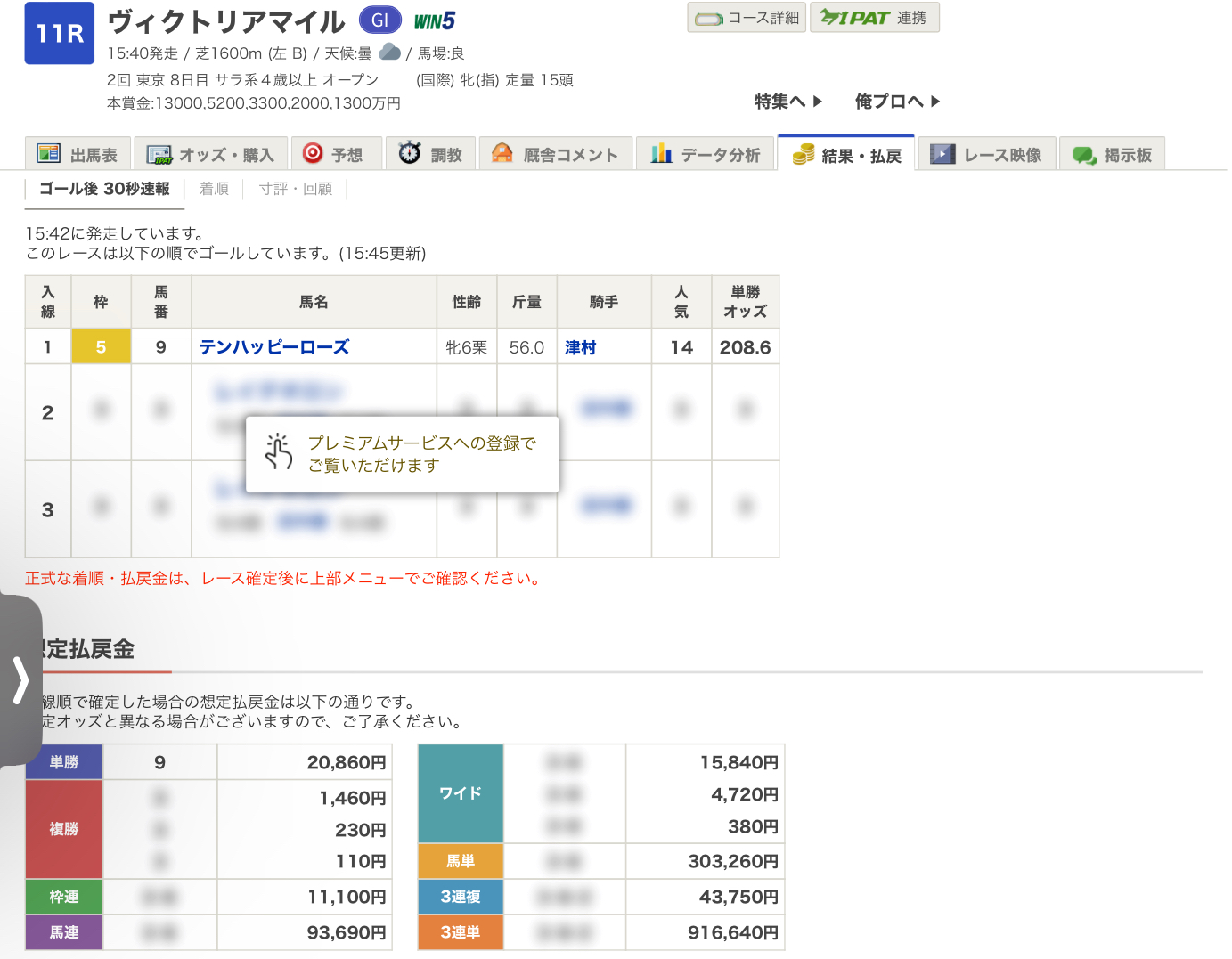Viewport: 1232px width, 959px height.
Task: Click the premium service registration popup
Action: 403,454
